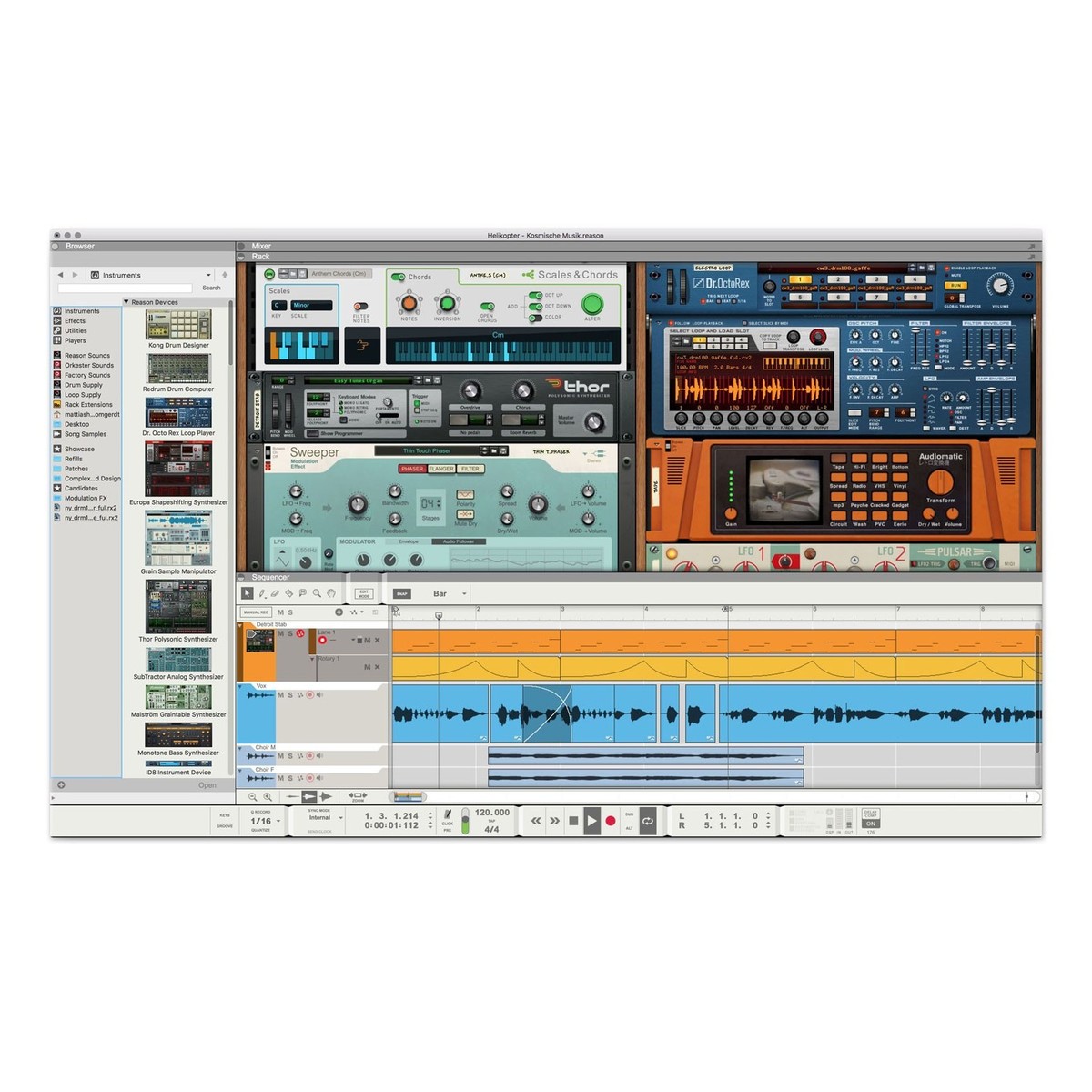Select Players in the browser sidebar
This screenshot has width=1092, height=1092.
75,340
